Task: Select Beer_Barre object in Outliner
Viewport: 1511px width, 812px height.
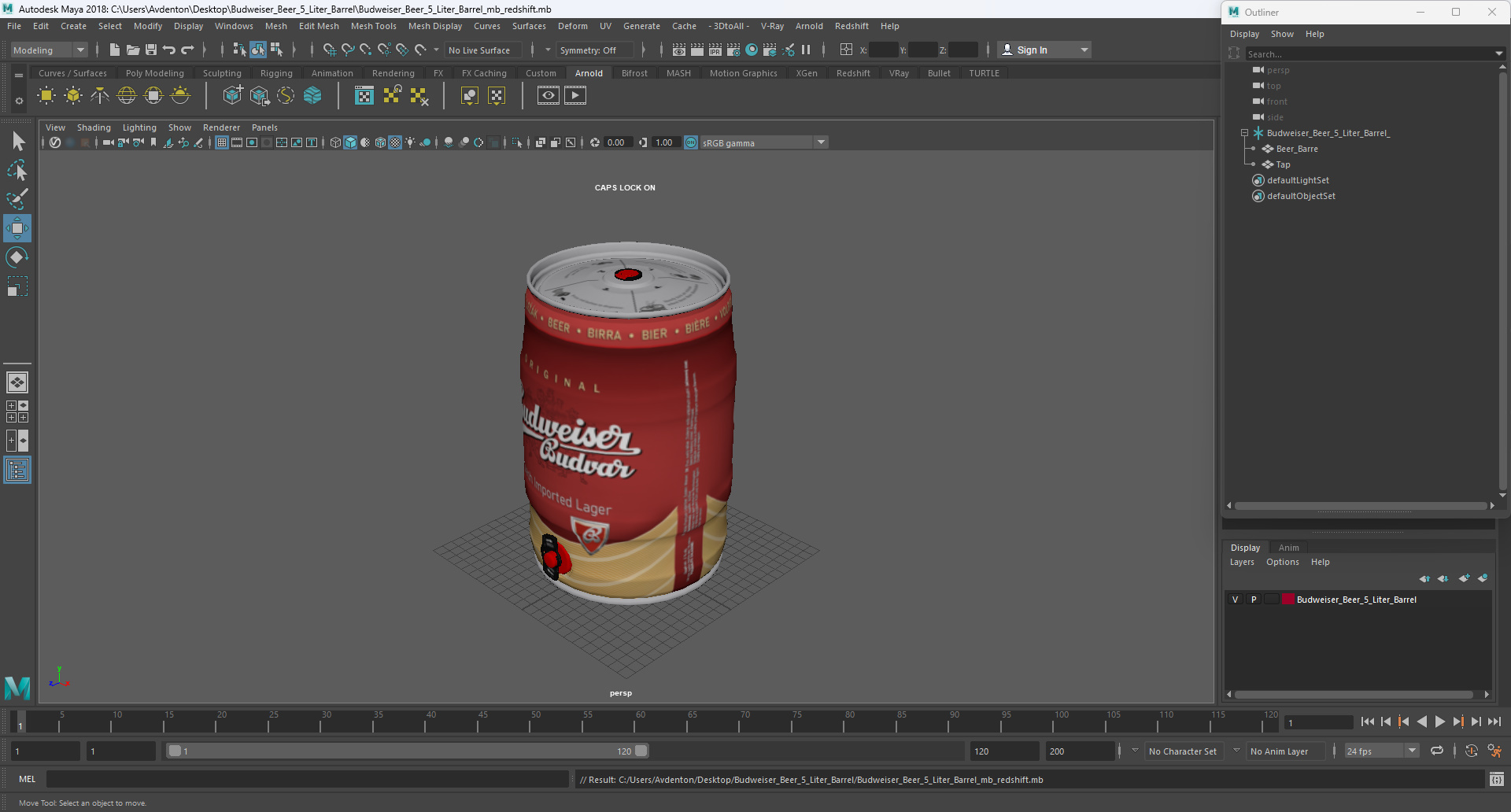Action: [x=1297, y=149]
